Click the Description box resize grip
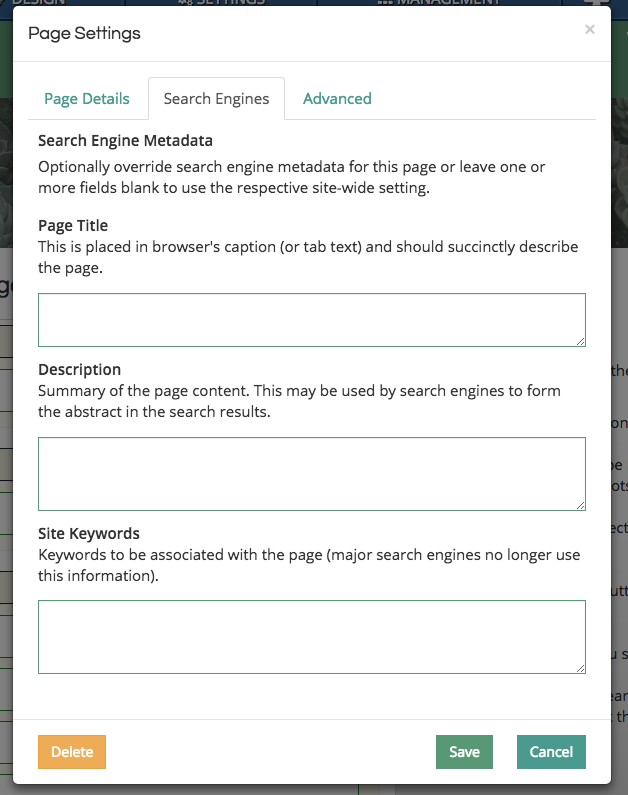Image resolution: width=628 pixels, height=795 pixels. [580, 505]
